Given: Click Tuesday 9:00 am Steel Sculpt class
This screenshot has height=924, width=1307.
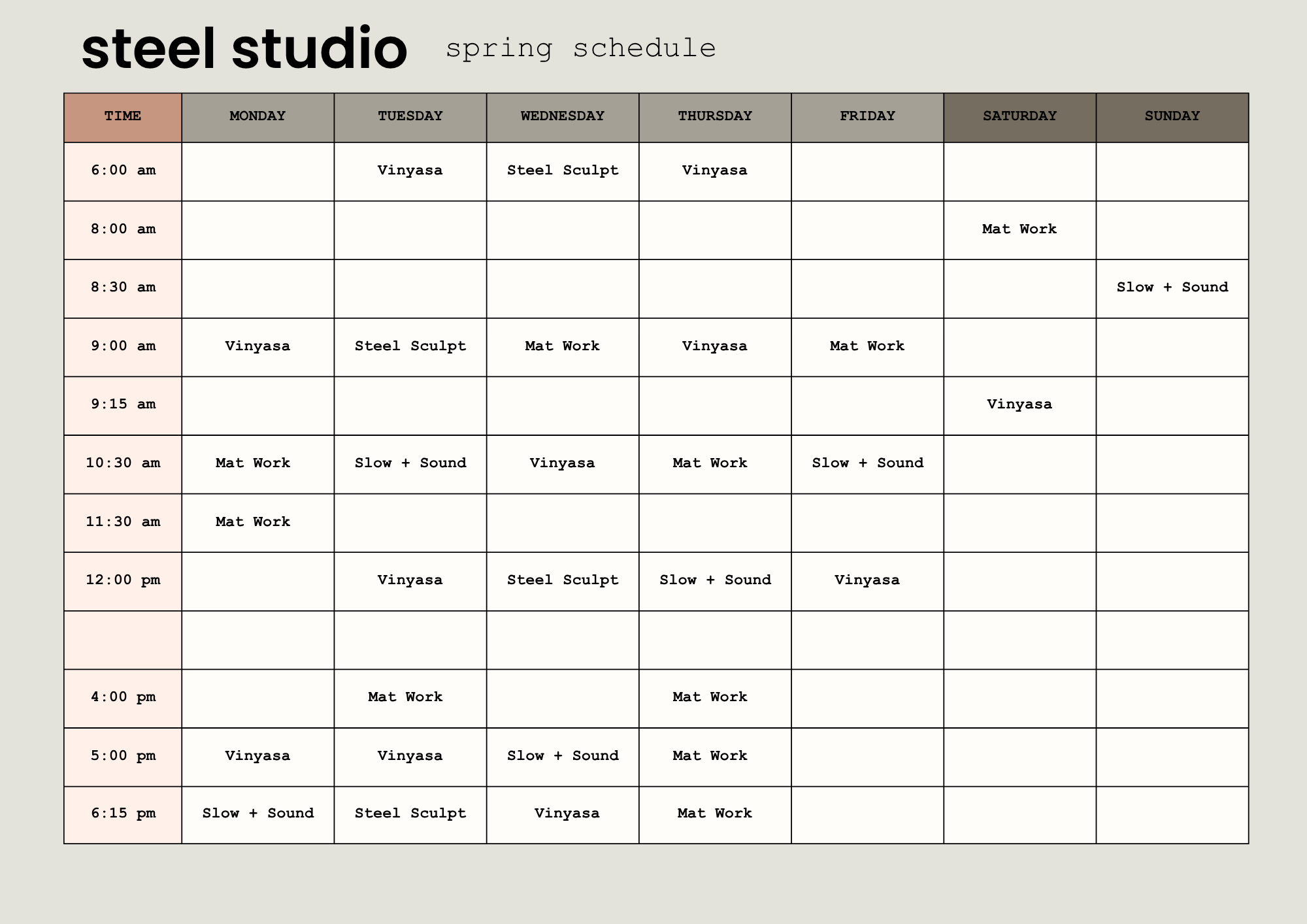Looking at the screenshot, I should (x=410, y=346).
